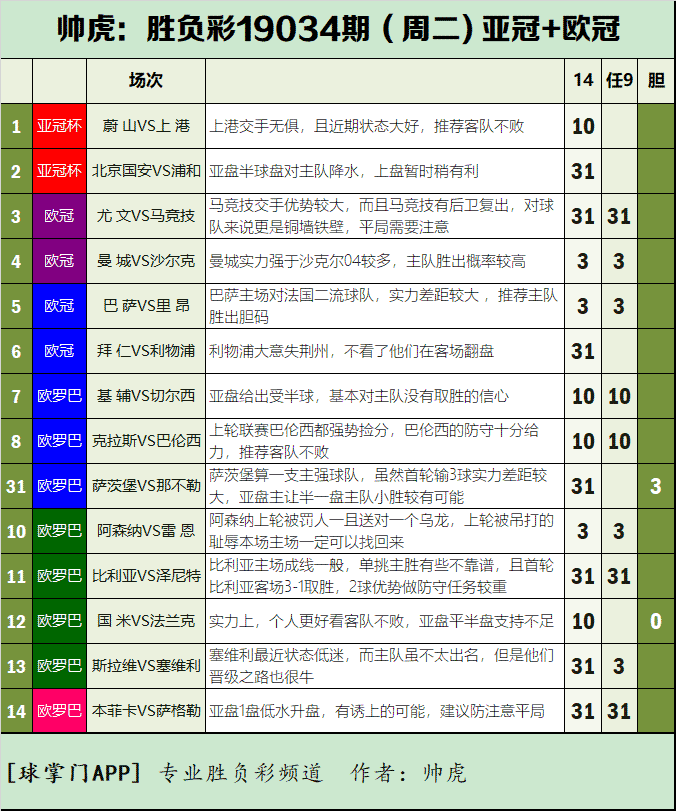The height and width of the screenshot is (811, 676).
Task: Click the 胆 value 3 in the 萨茨堡VS那不勒 row
Action: pyautogui.click(x=656, y=486)
